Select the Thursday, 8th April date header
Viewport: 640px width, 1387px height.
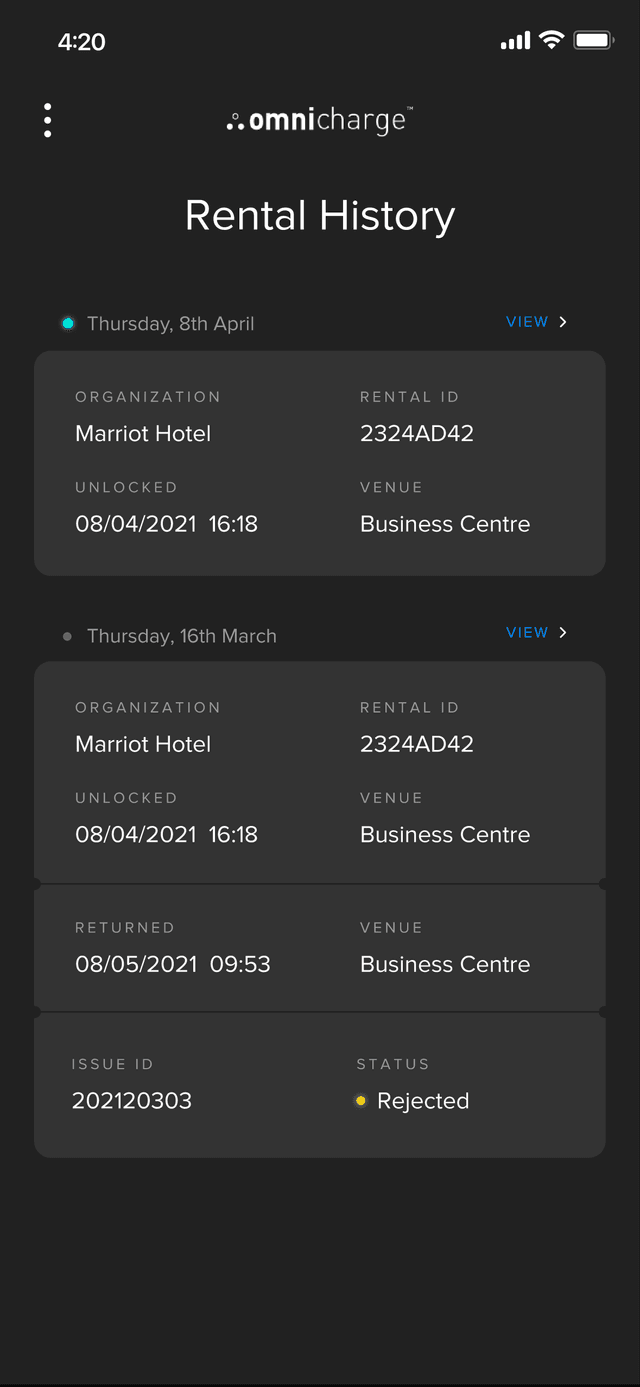tap(170, 324)
